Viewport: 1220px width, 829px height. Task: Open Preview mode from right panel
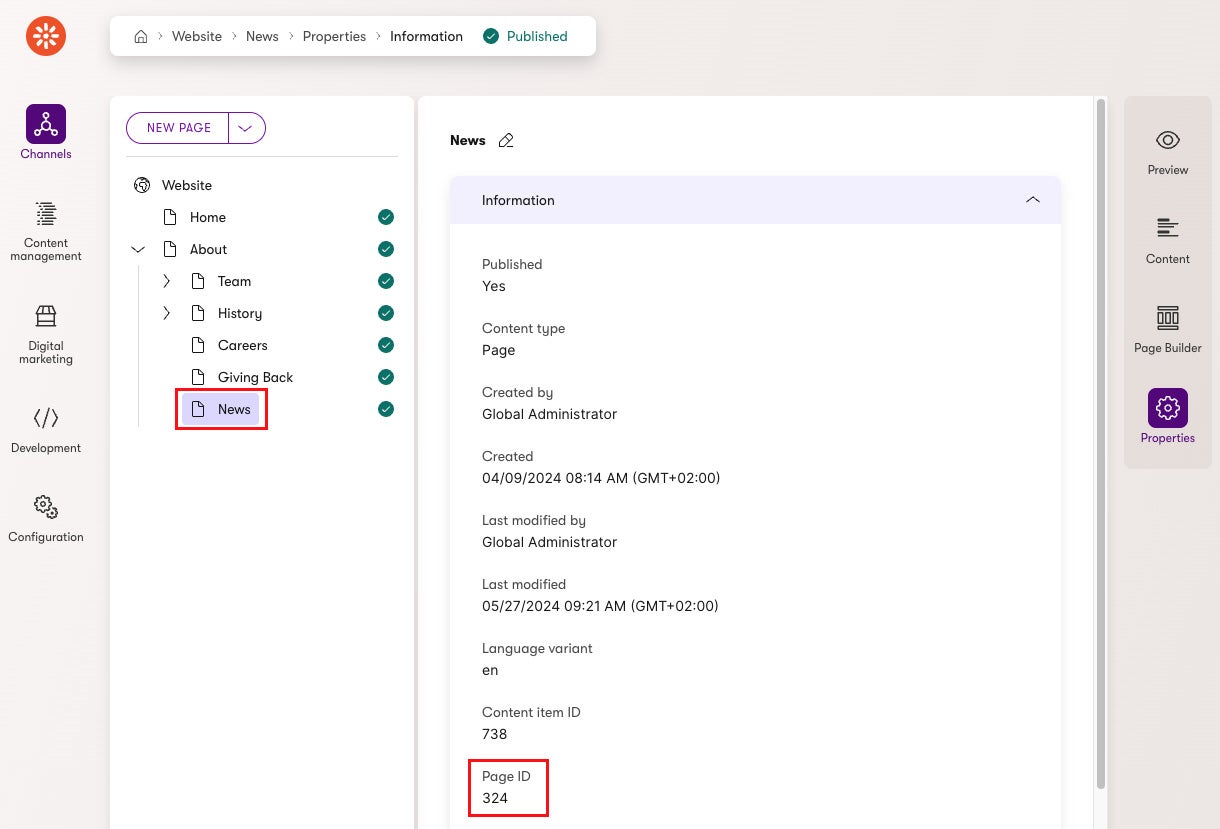click(x=1167, y=151)
